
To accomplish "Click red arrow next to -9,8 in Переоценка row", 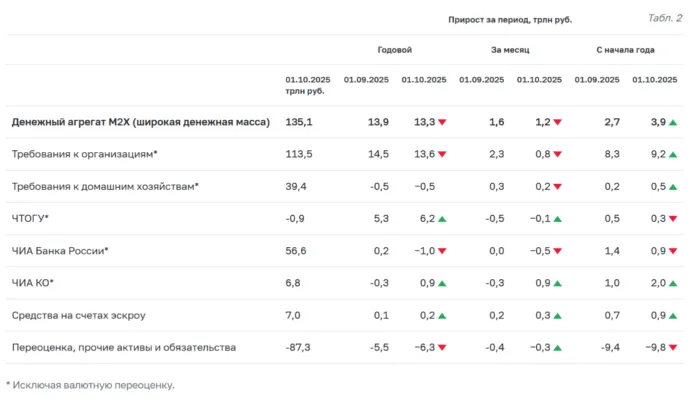I will [x=673, y=347].
